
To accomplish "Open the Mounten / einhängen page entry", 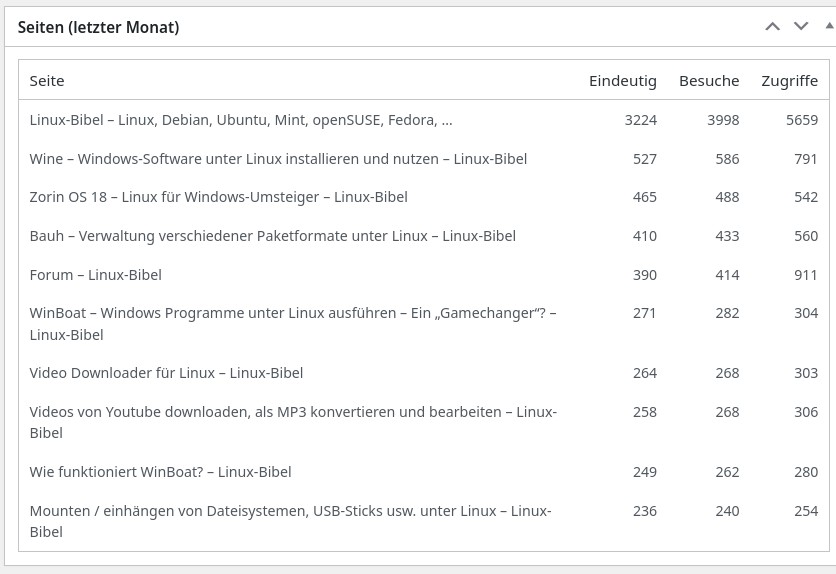I will coord(290,511).
